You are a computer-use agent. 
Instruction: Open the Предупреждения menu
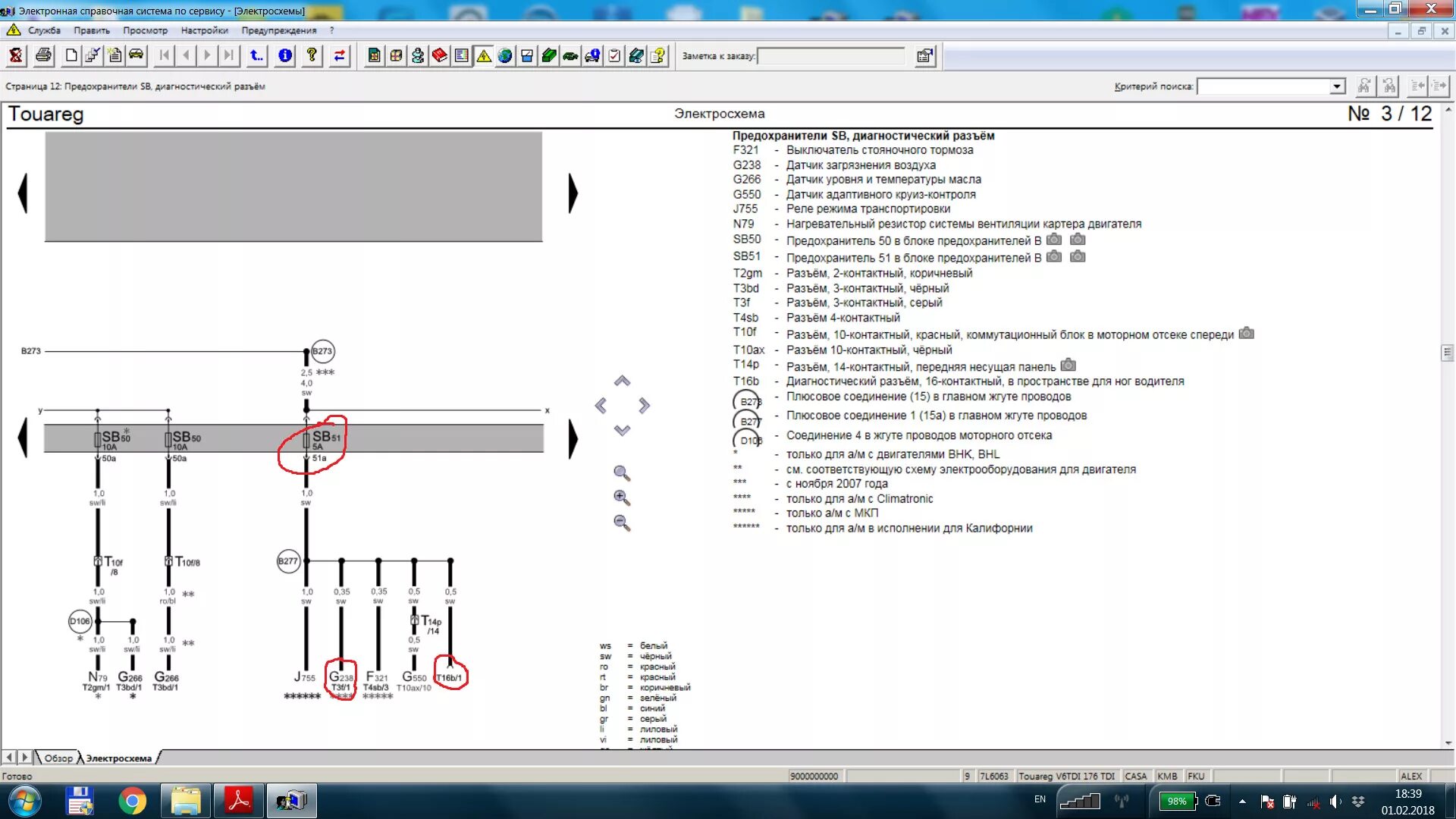(278, 30)
